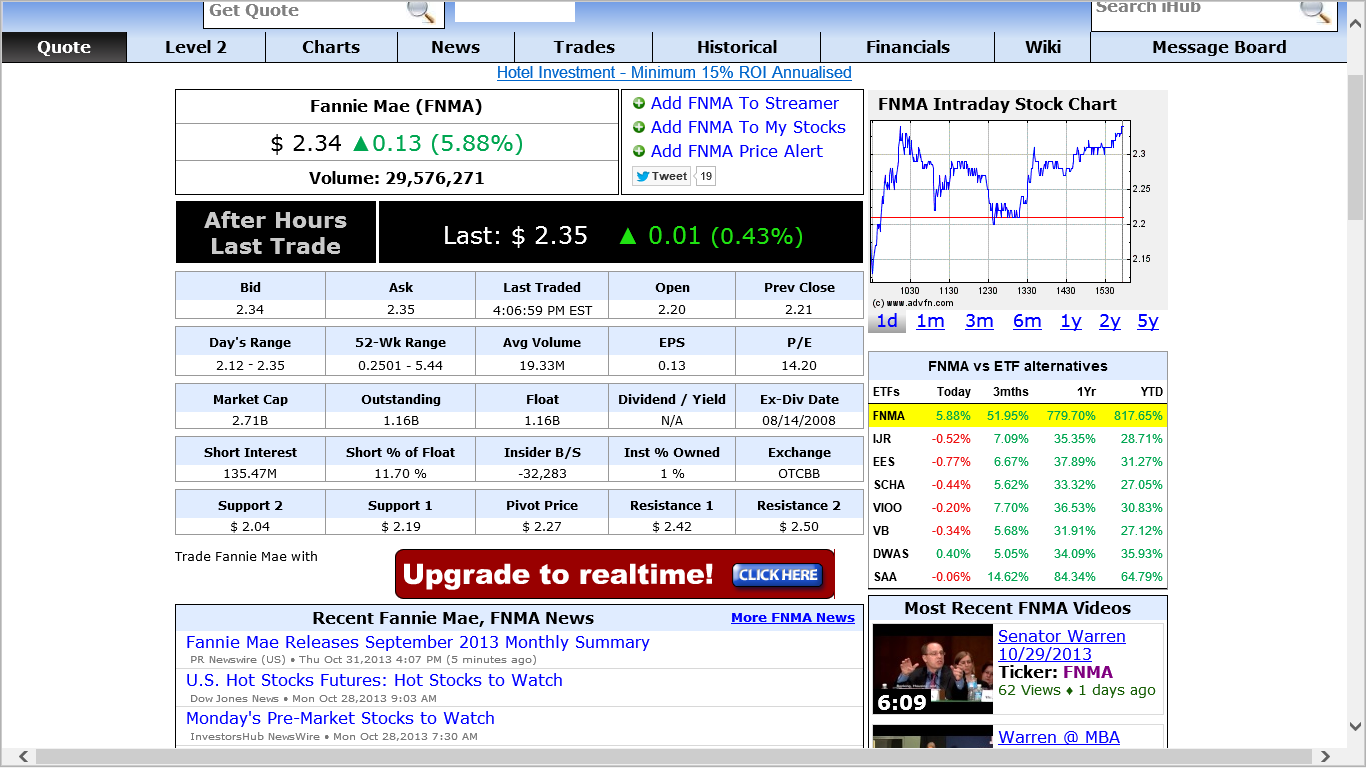Click the Search iHub magnifier icon
This screenshot has height=768, width=1366.
pos(1315,10)
